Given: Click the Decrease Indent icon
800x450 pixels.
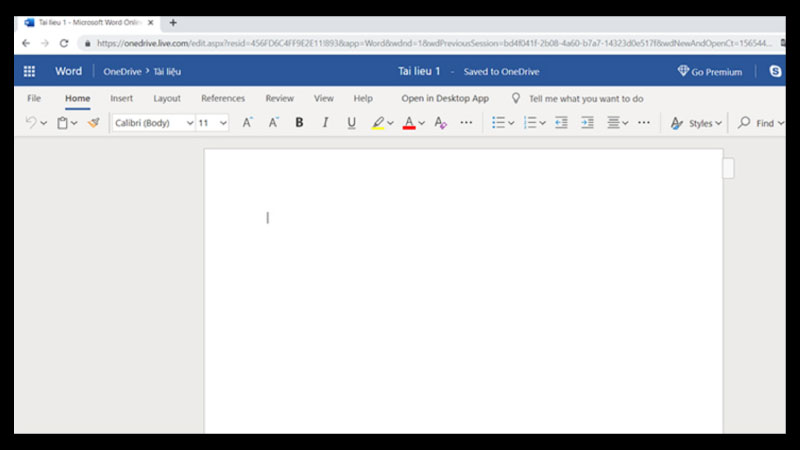Looking at the screenshot, I should [x=561, y=123].
